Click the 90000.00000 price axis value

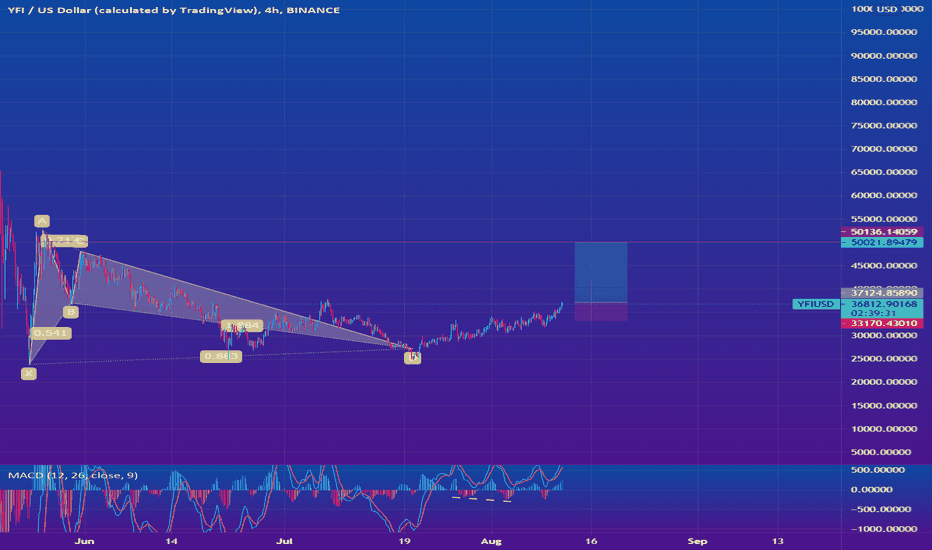(x=884, y=56)
